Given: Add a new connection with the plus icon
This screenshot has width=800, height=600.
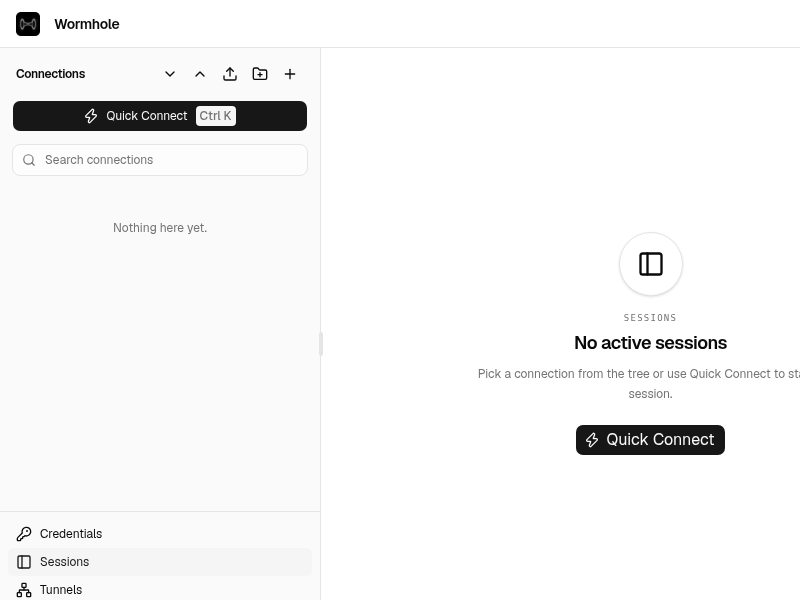Looking at the screenshot, I should (x=290, y=74).
